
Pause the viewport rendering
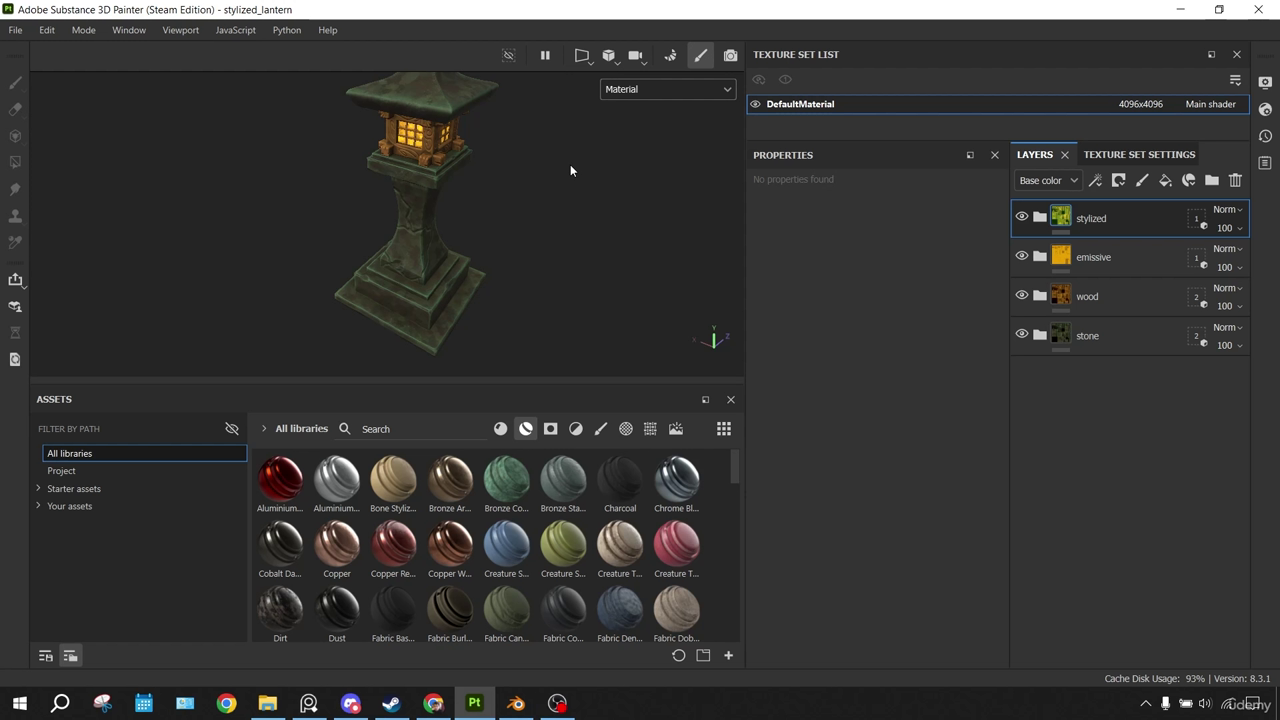tap(545, 56)
